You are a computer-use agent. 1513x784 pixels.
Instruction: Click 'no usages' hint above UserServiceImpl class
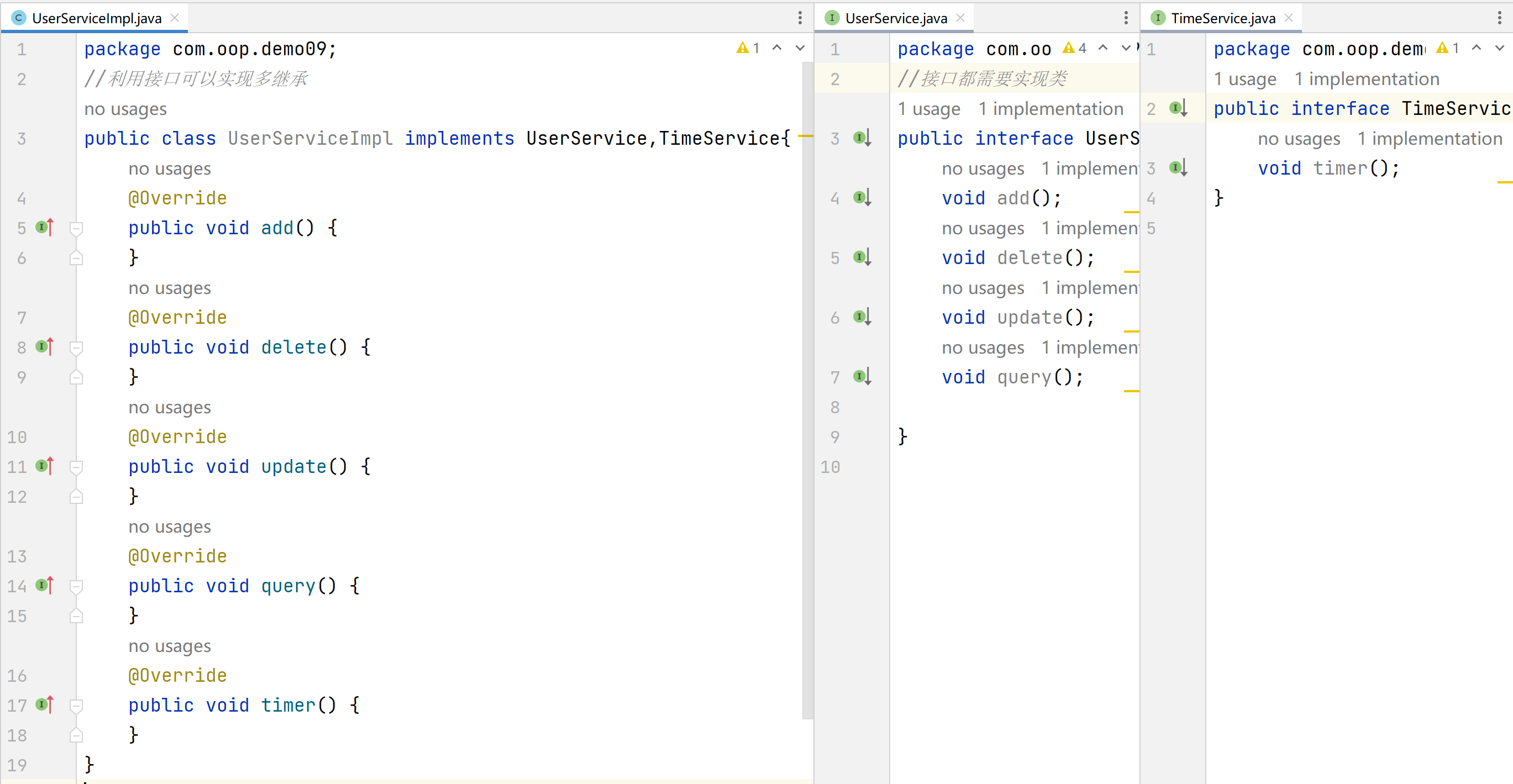(x=125, y=109)
